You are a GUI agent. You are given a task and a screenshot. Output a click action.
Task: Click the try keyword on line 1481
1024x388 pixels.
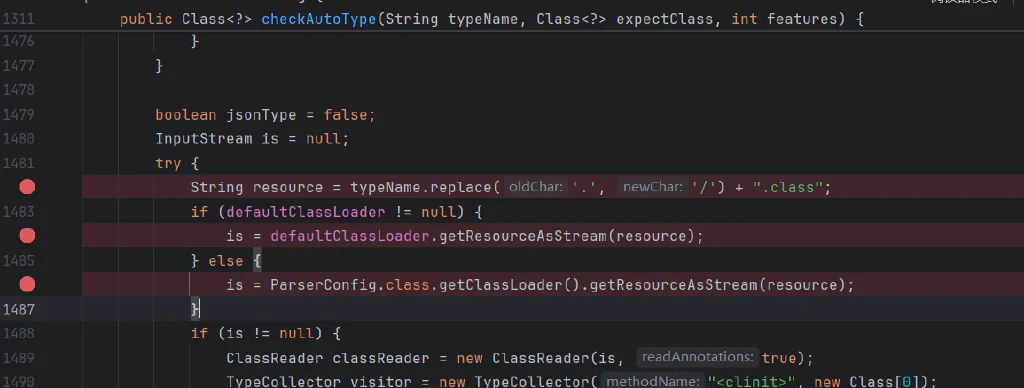tap(168, 163)
